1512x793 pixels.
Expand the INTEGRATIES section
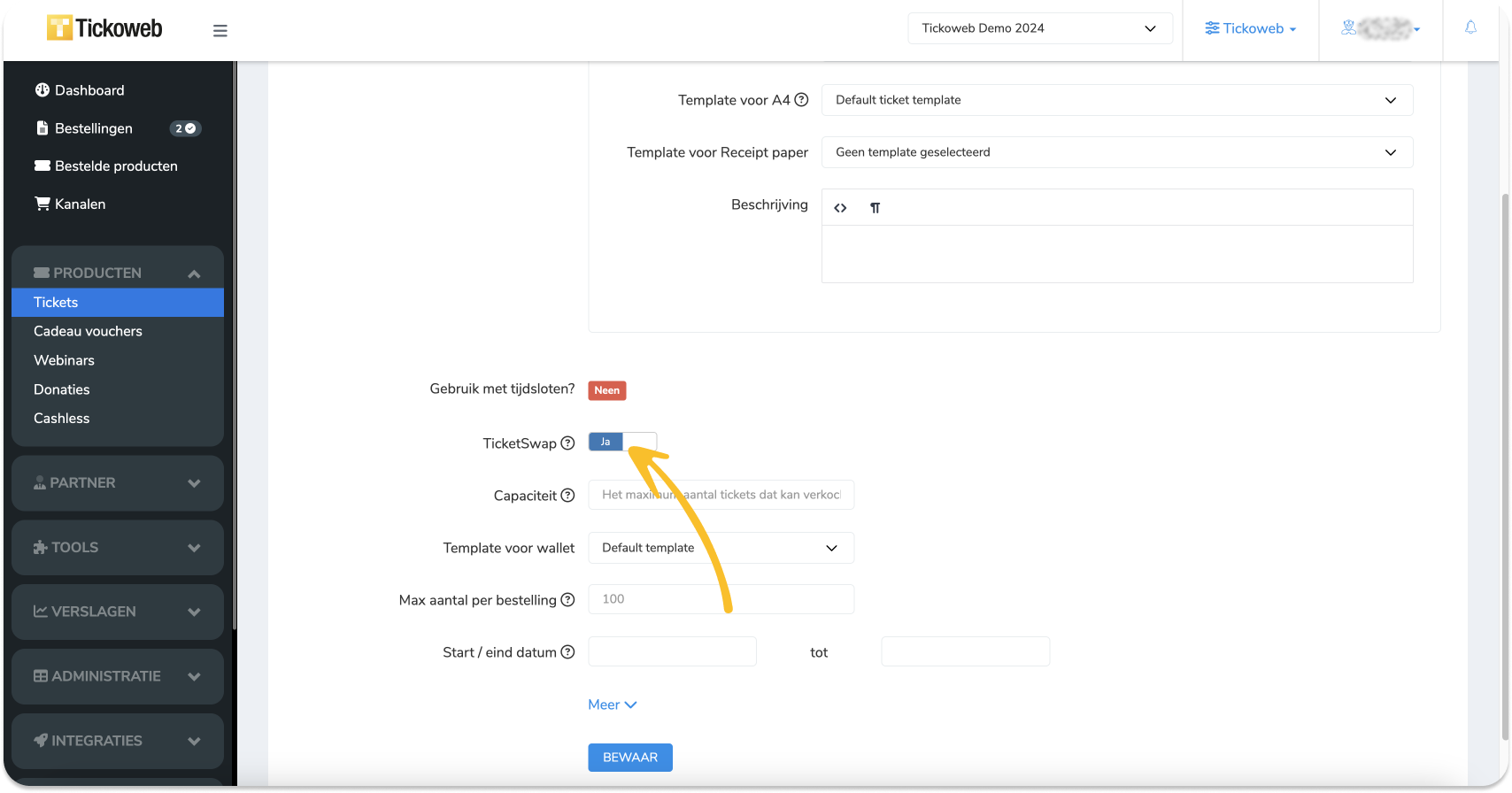point(118,741)
